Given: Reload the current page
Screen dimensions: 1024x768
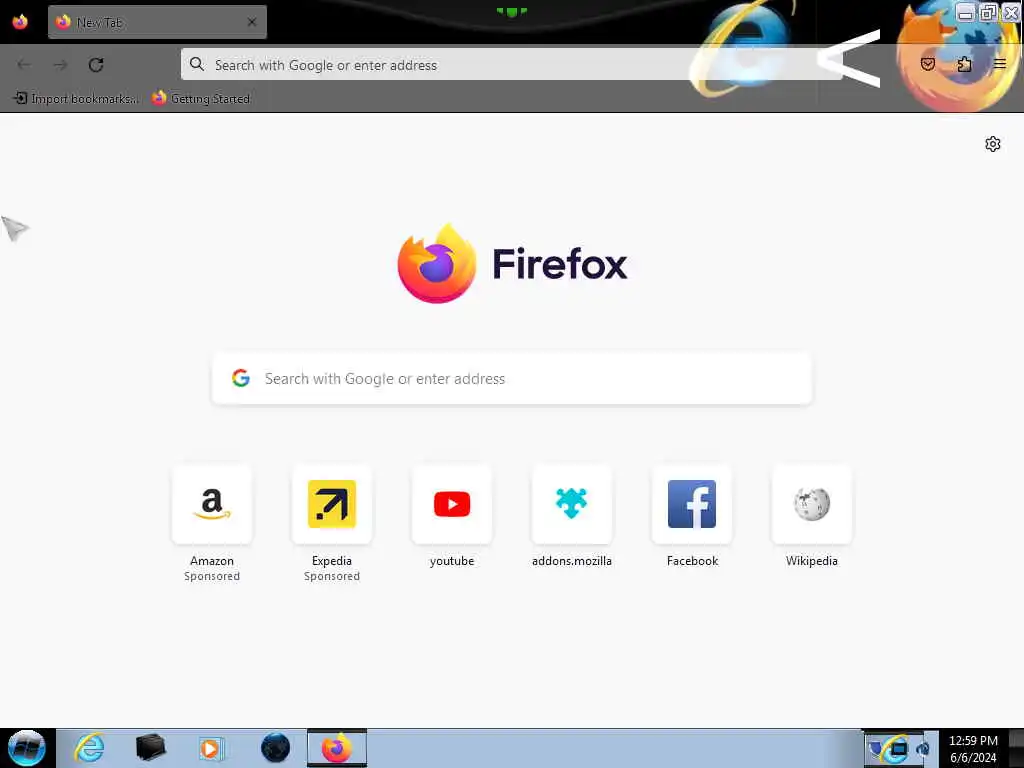Looking at the screenshot, I should [96, 65].
